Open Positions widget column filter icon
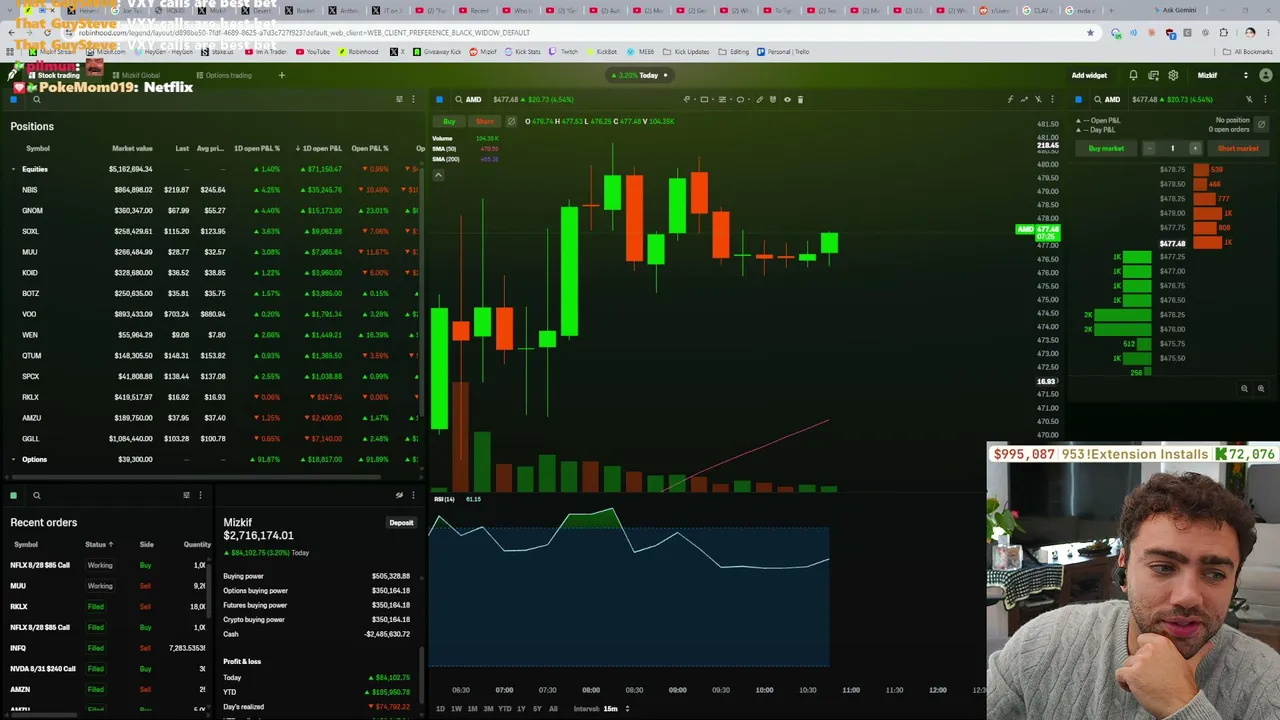The width and height of the screenshot is (1280, 720). click(399, 99)
